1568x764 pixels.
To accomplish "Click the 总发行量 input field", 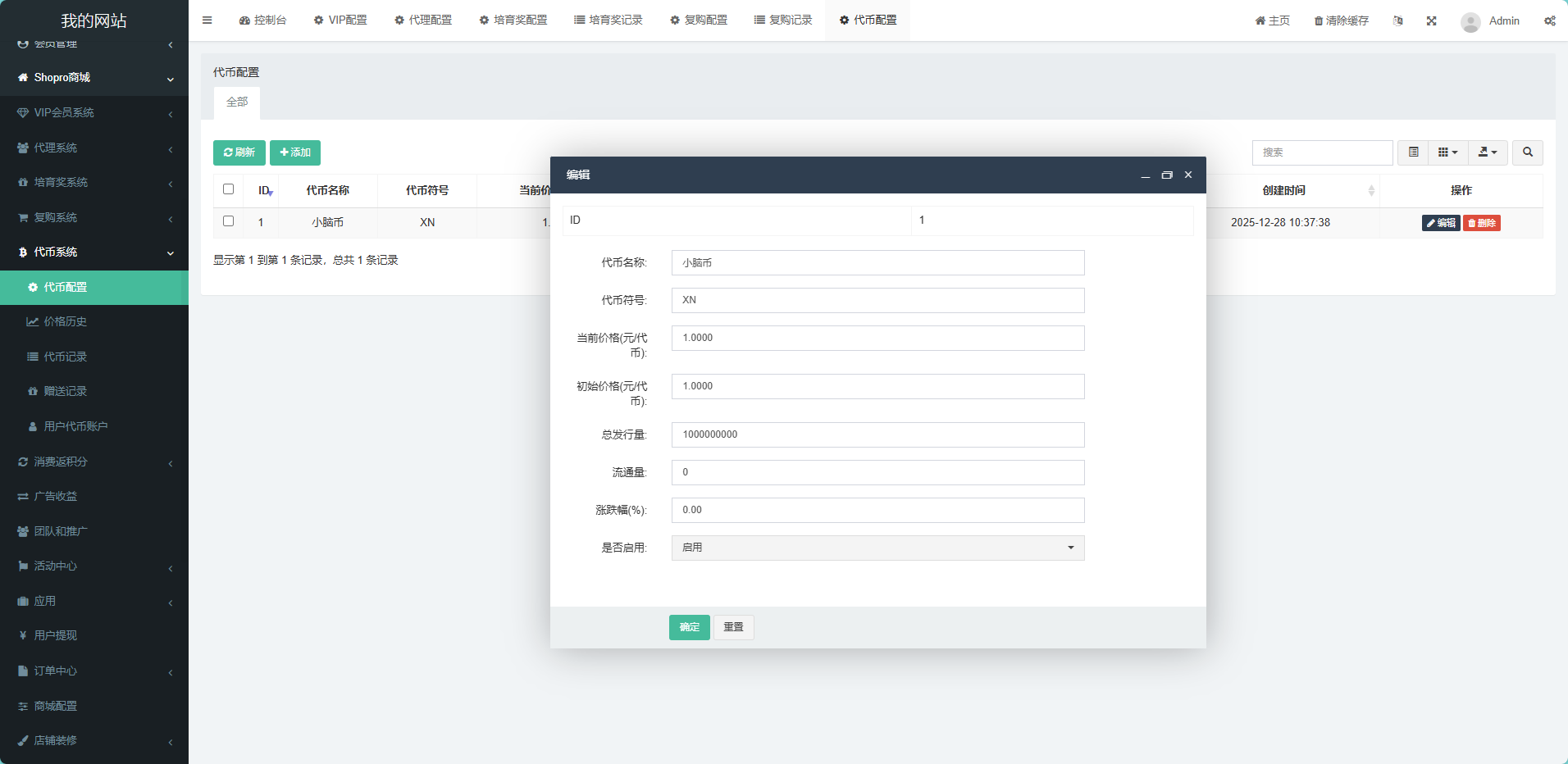I will (877, 434).
